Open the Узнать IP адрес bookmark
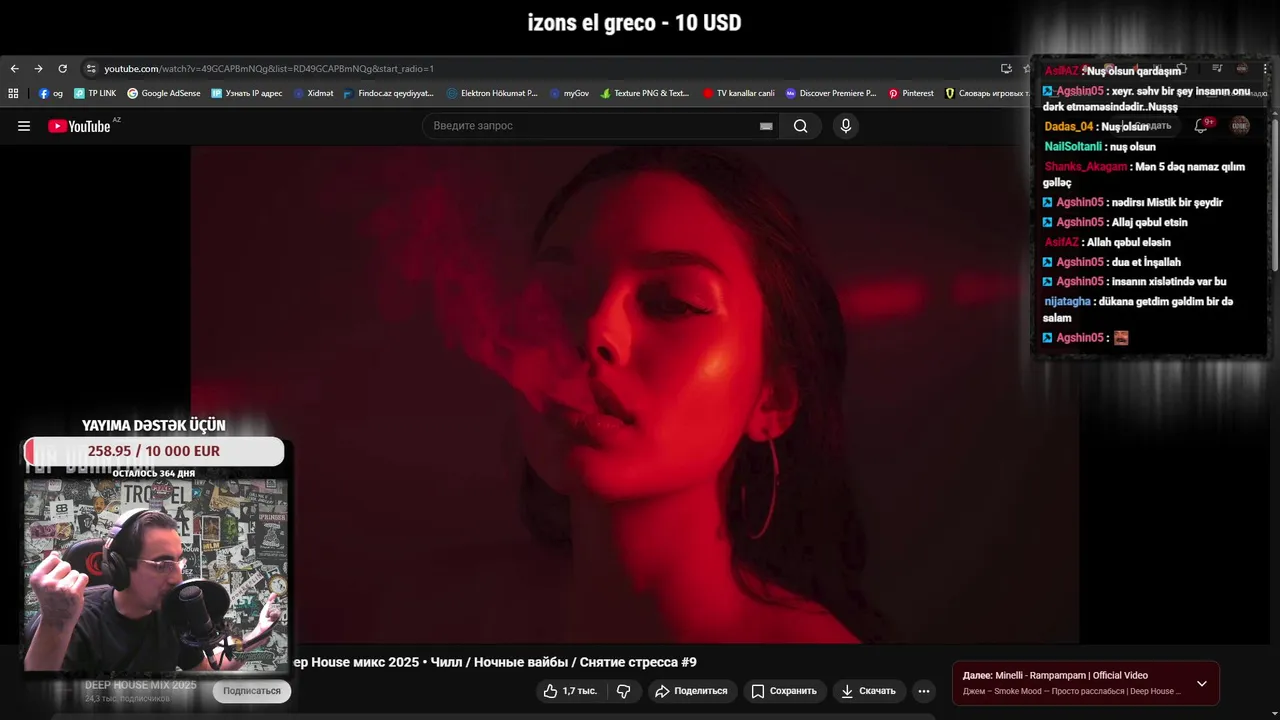The image size is (1280, 720). click(x=246, y=93)
